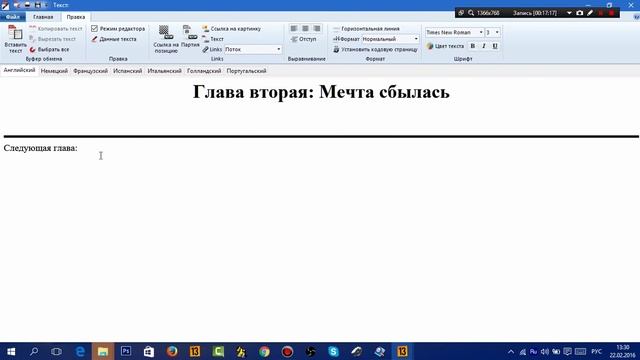Open Skype from taskbar
This screenshot has width=640, height=360.
pos(333,351)
